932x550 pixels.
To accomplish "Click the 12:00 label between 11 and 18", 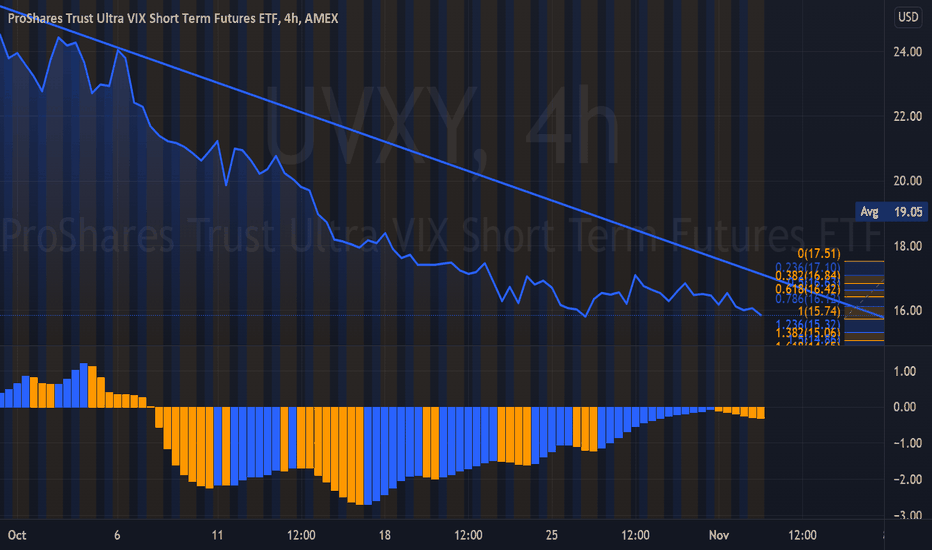I will pyautogui.click(x=301, y=535).
